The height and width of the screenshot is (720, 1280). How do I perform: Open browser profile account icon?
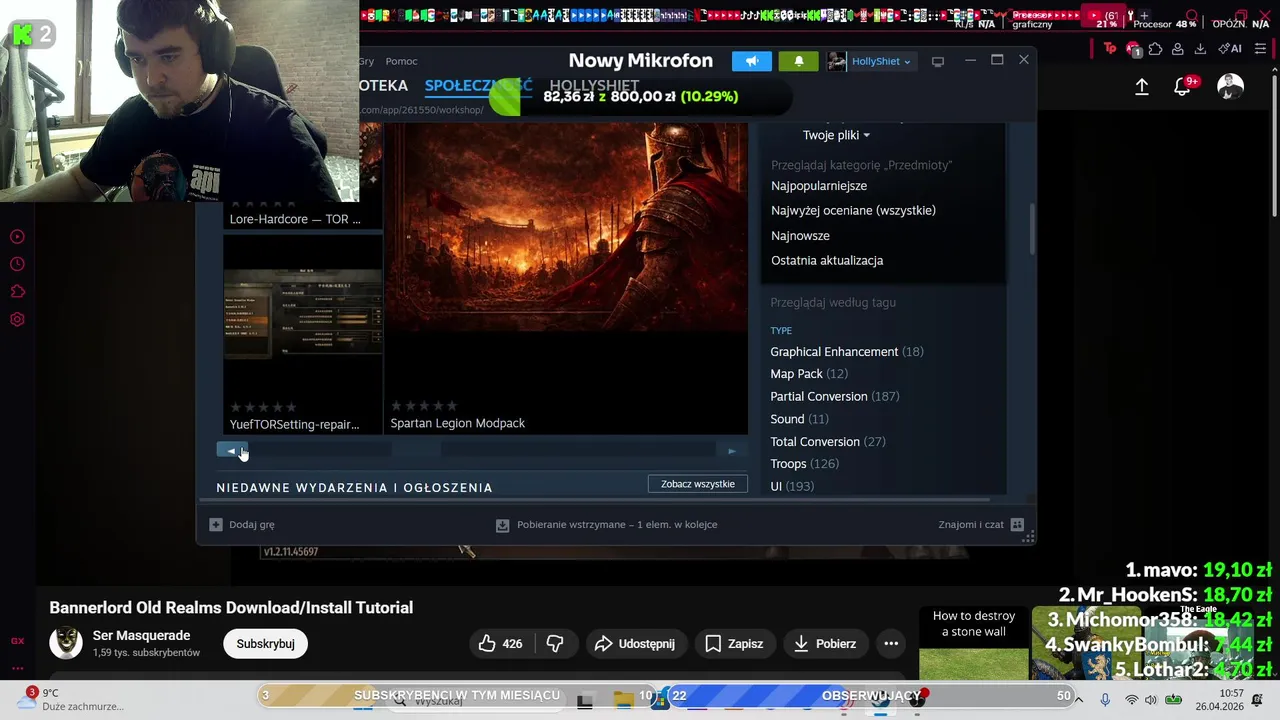pyautogui.click(x=1178, y=49)
